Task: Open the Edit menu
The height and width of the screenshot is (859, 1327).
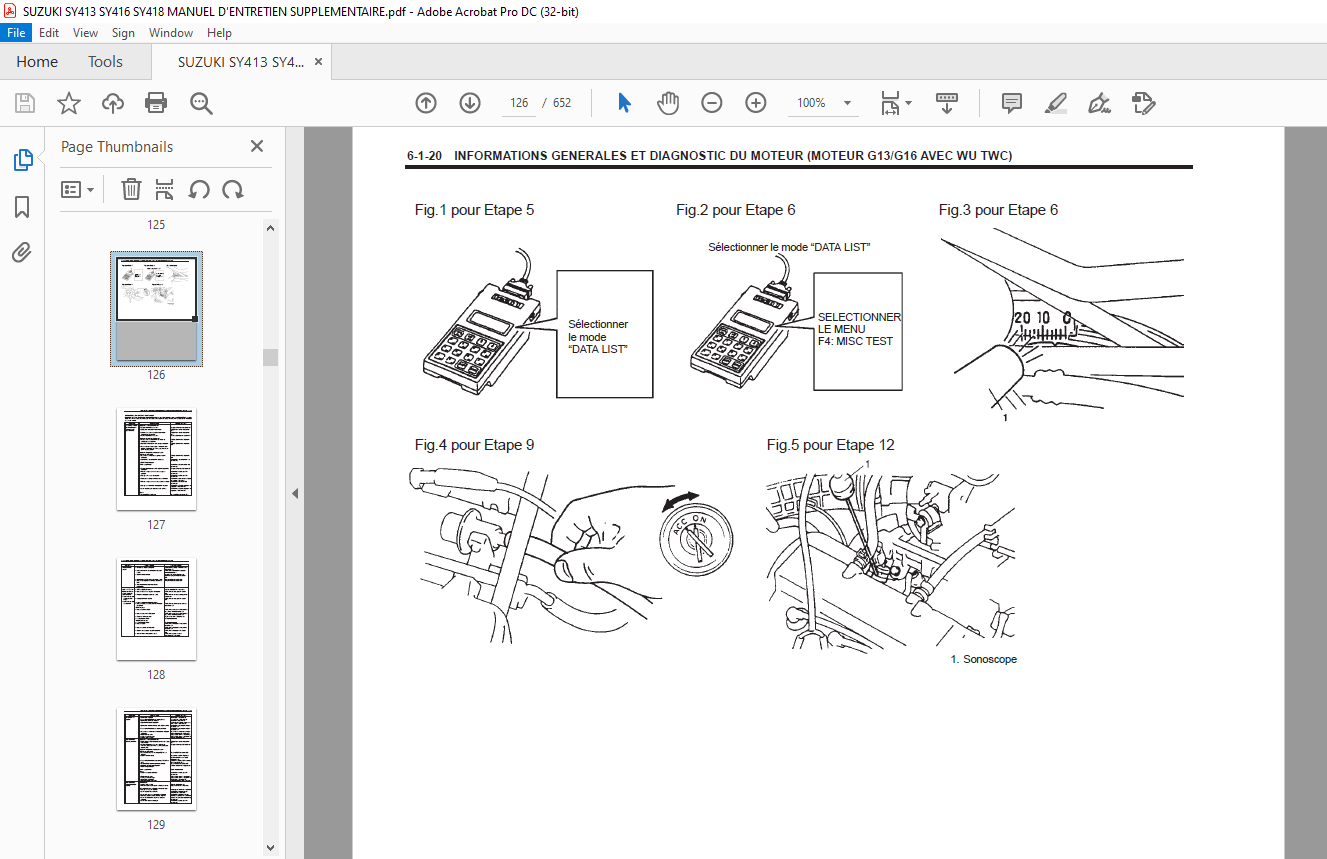Action: click(x=49, y=33)
